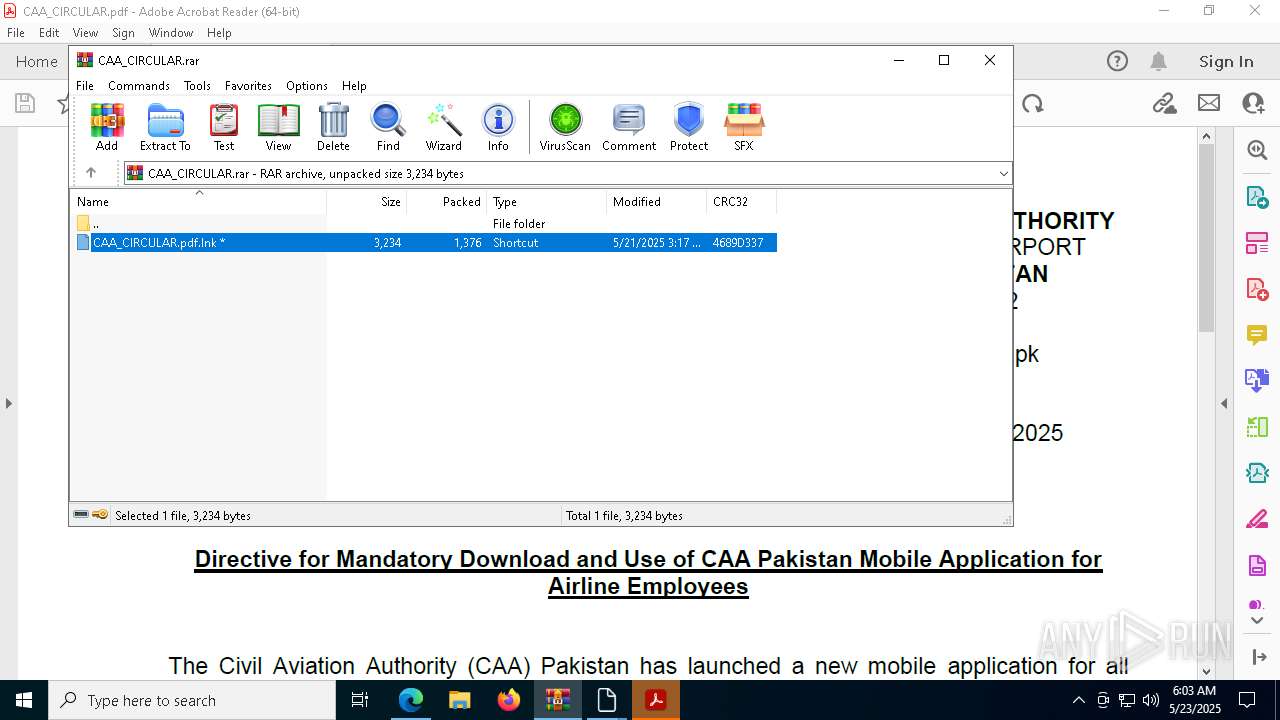Image resolution: width=1280 pixels, height=720 pixels.
Task: Open Windows notification center icon
Action: [x=1247, y=700]
